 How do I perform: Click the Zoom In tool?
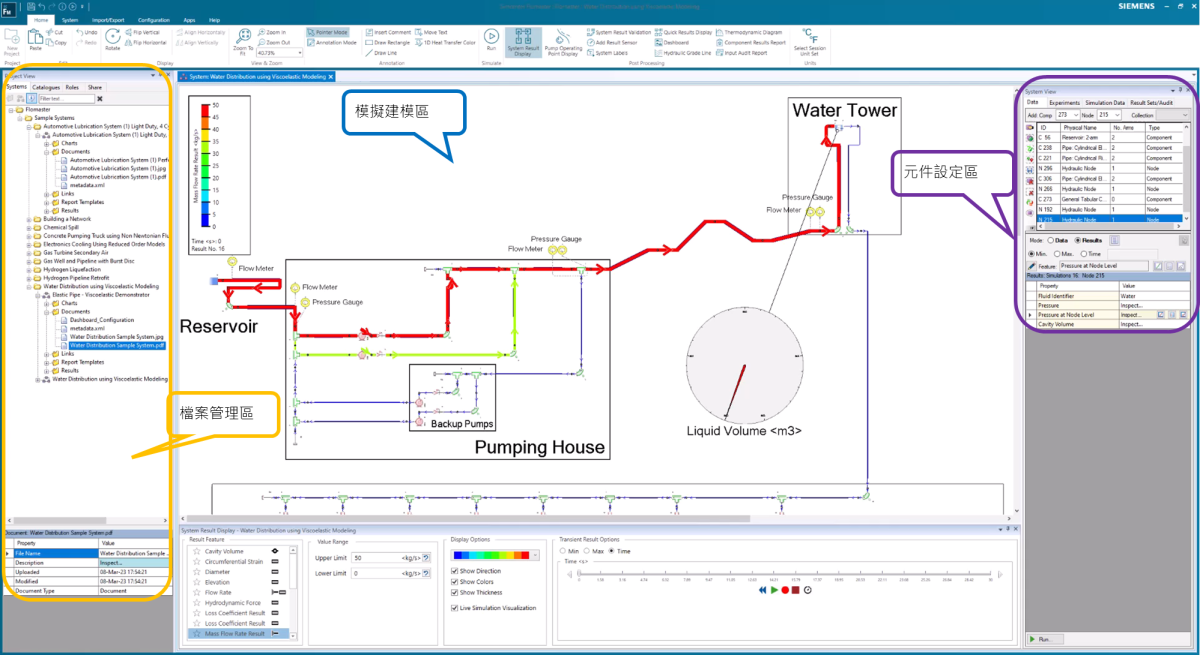tap(272, 33)
